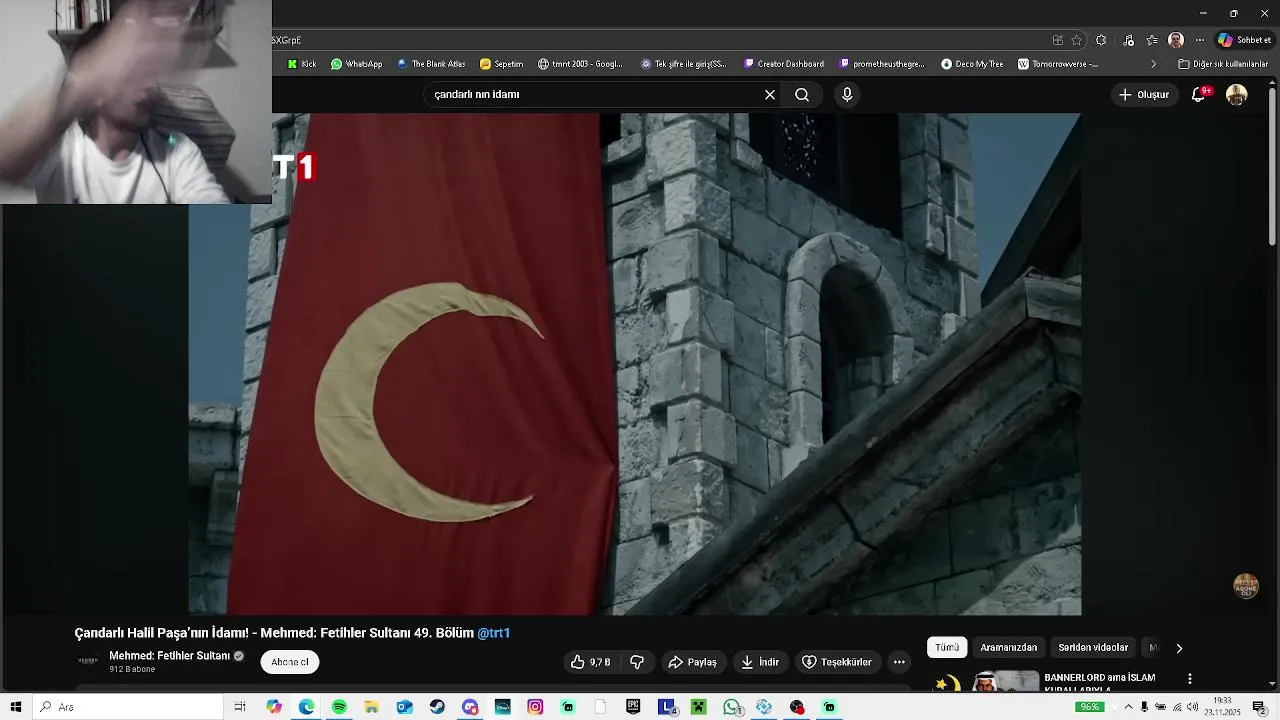Open The Blank Atlas bookmark
This screenshot has width=1280, height=720.
[431, 64]
